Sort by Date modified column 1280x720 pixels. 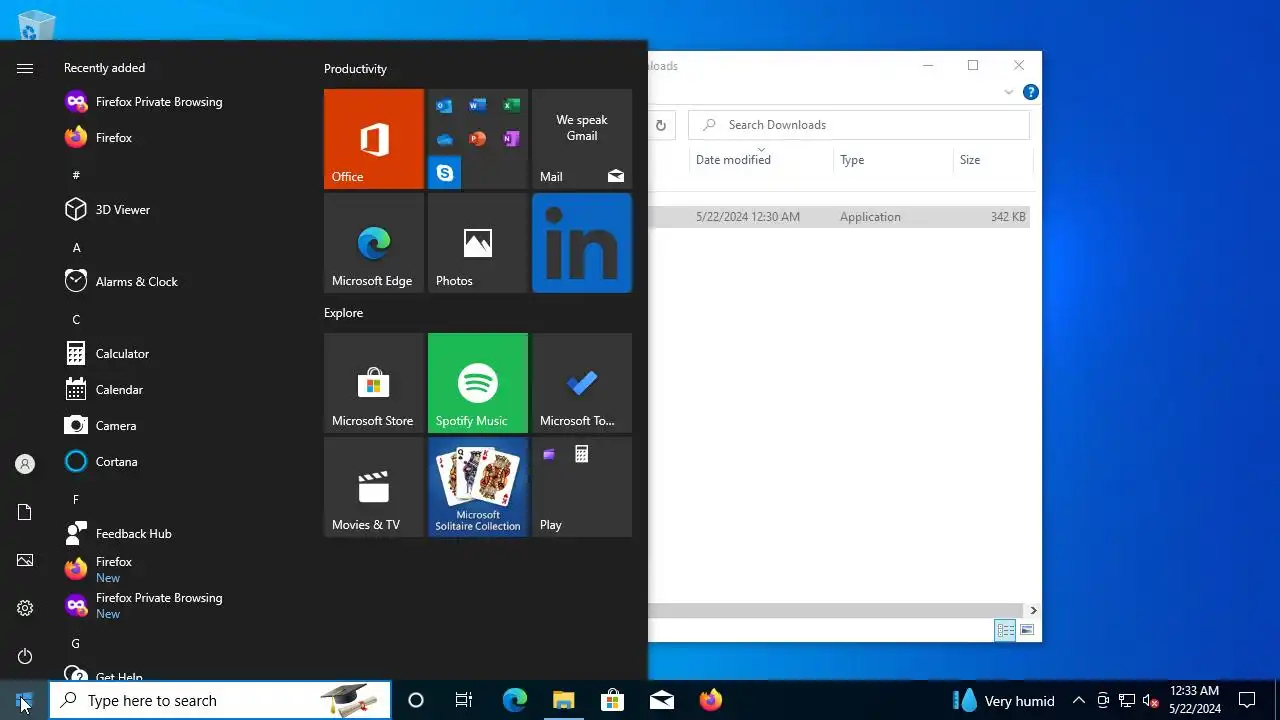point(762,160)
